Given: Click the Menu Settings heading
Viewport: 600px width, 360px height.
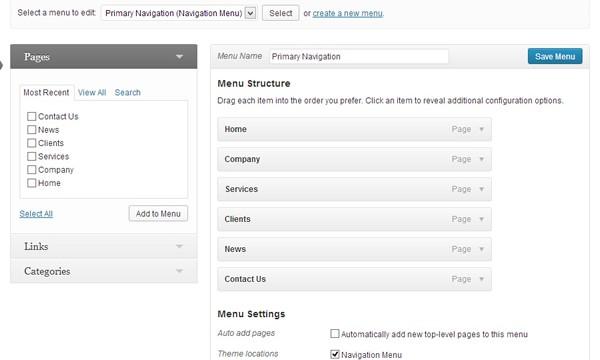Looking at the screenshot, I should coord(251,314).
